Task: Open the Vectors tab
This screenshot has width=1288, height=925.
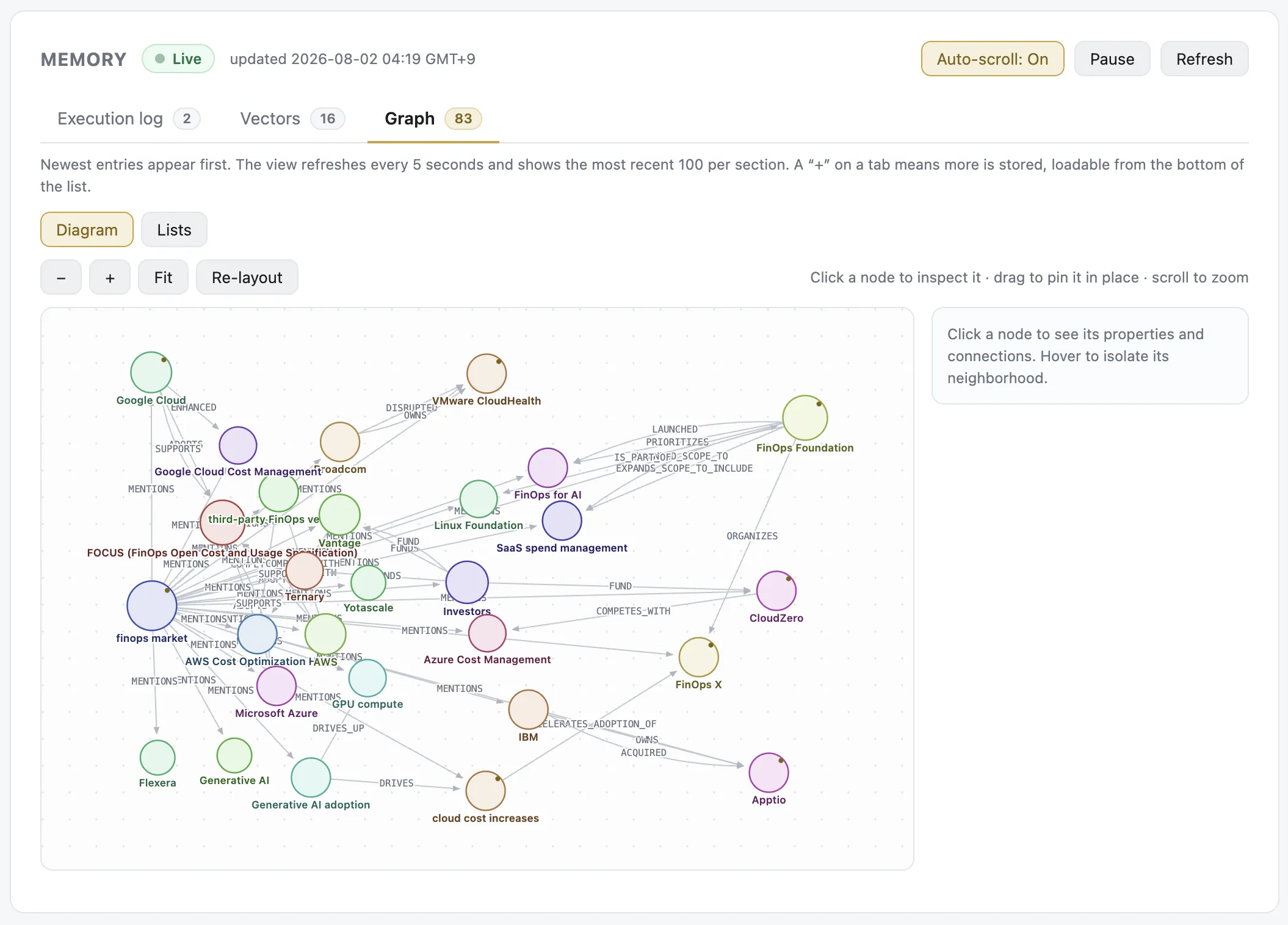Action: coord(292,118)
